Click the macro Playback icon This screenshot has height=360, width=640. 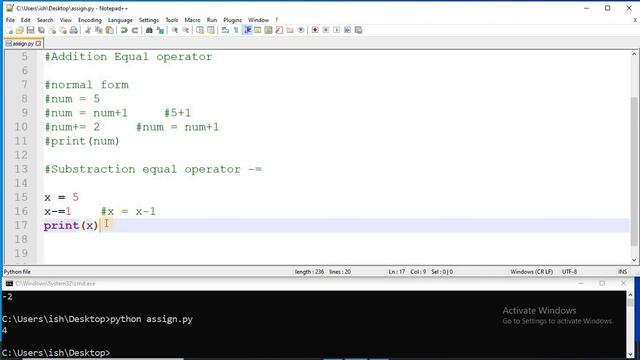336,30
